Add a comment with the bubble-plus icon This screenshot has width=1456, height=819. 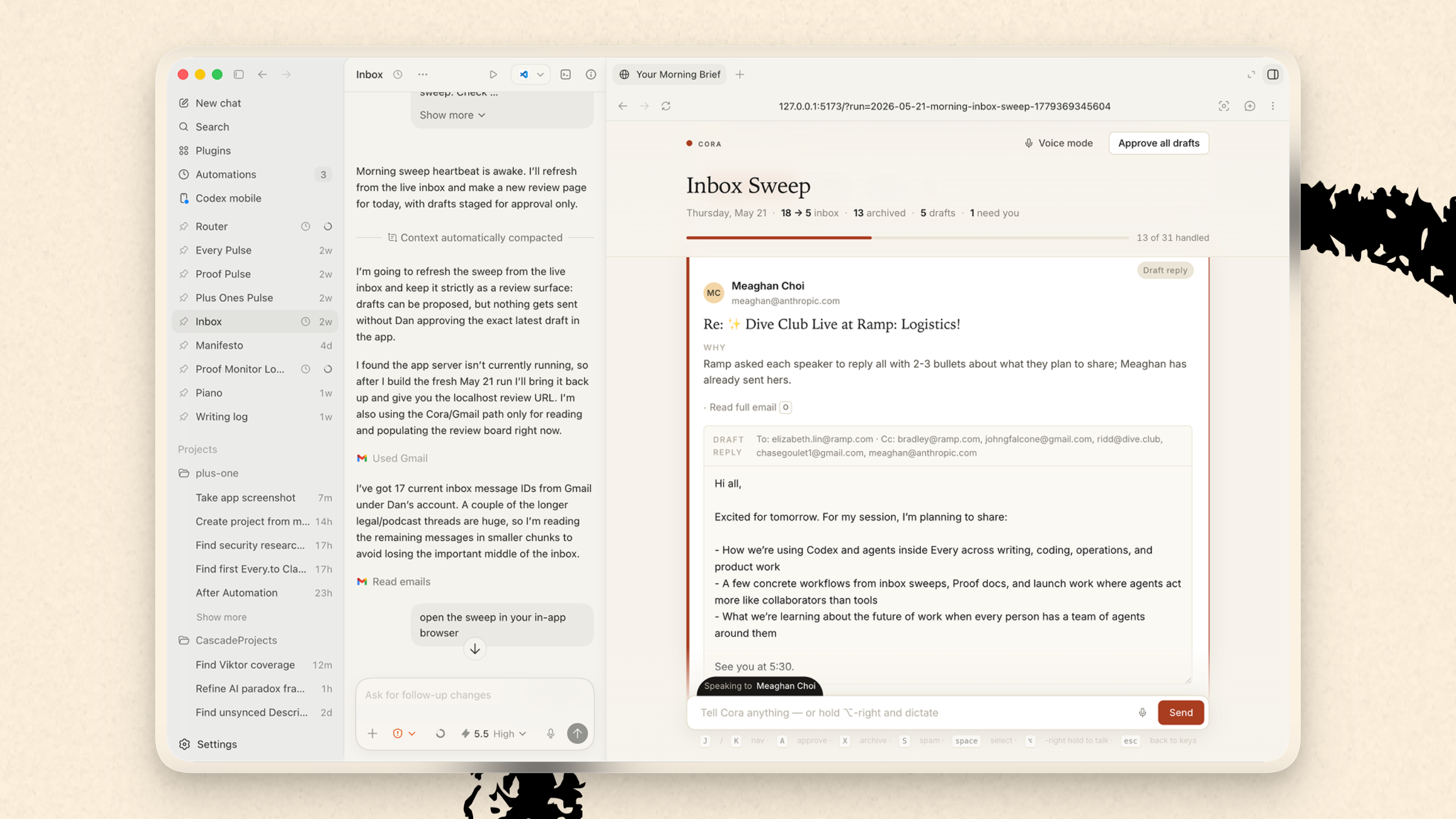click(x=1250, y=106)
